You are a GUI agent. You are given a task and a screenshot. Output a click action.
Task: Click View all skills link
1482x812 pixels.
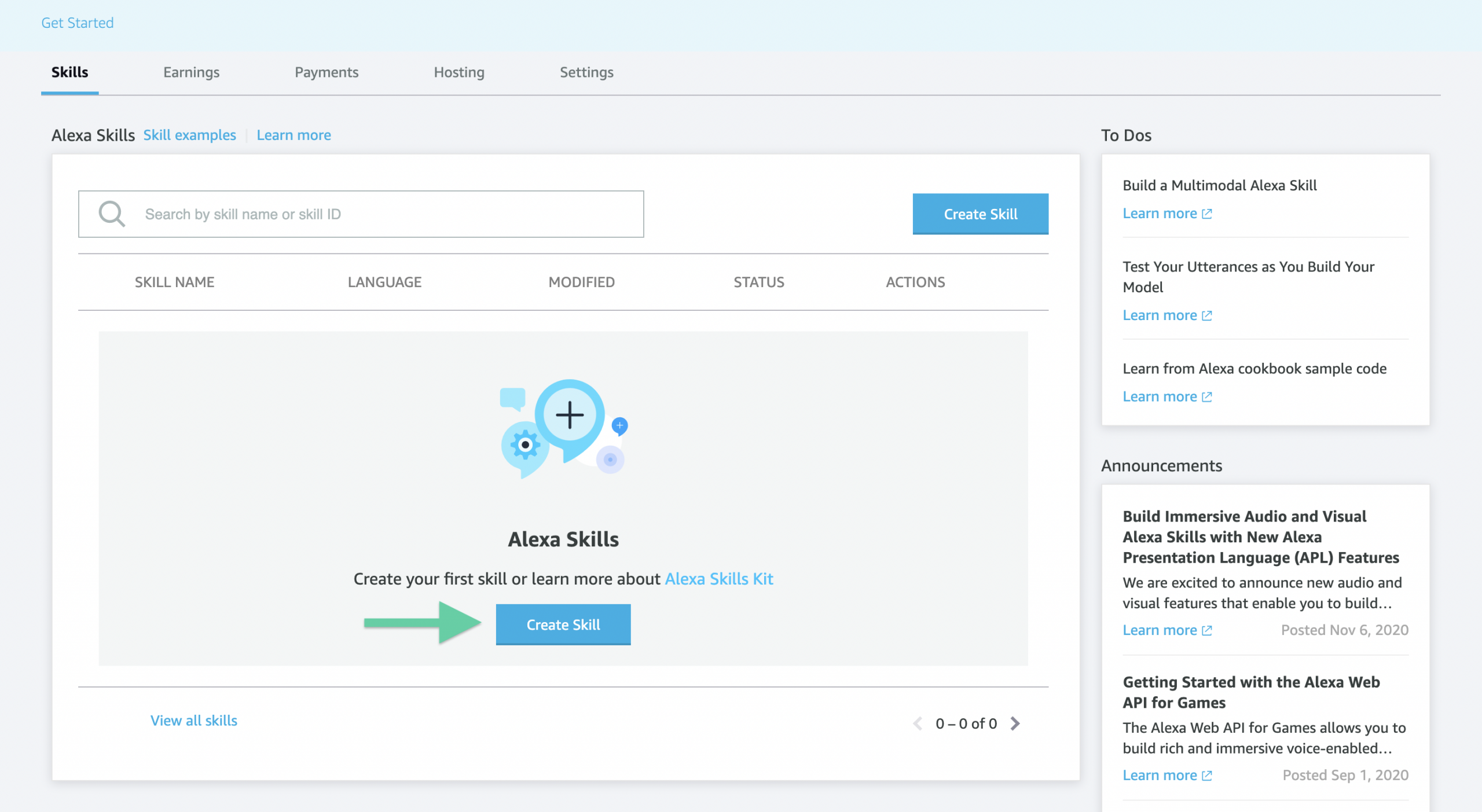(x=194, y=721)
